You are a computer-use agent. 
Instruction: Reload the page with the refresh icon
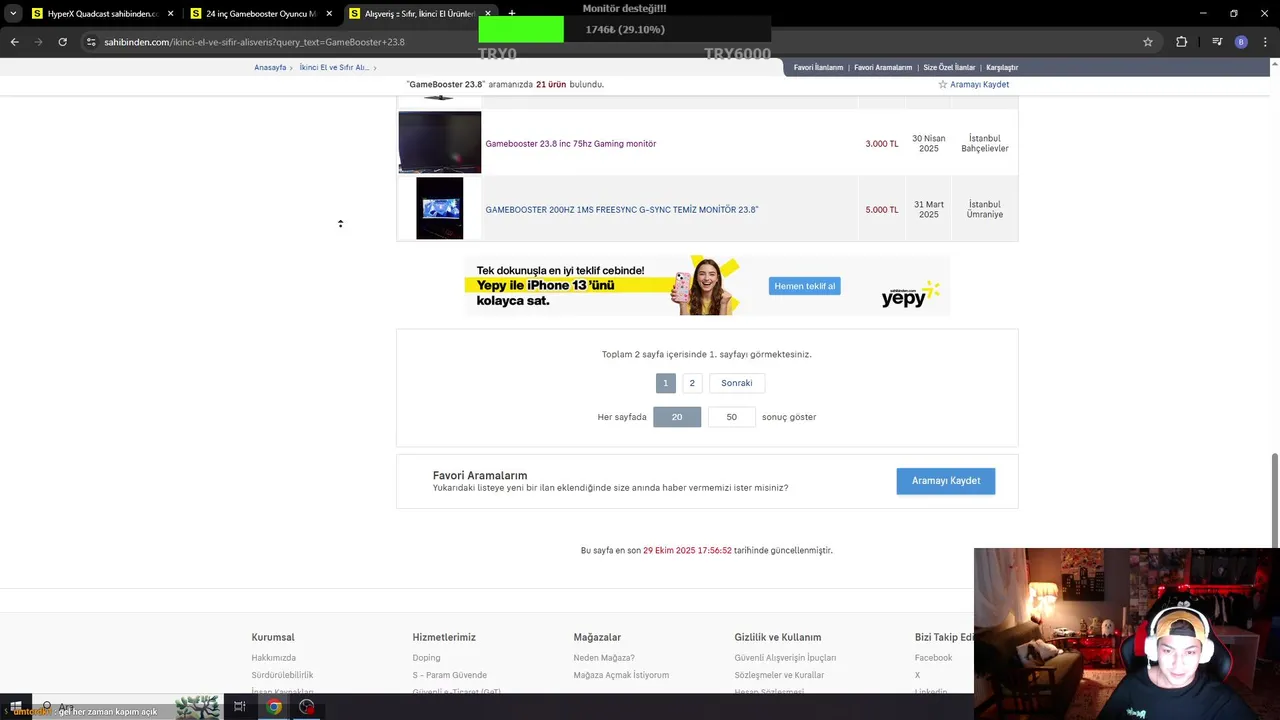(62, 42)
